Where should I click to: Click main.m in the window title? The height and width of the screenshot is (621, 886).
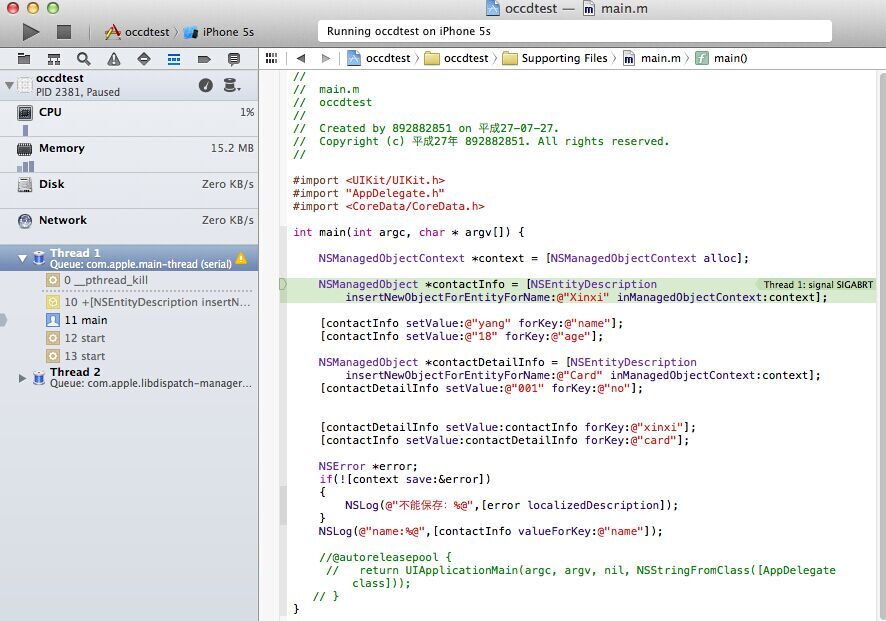coord(624,8)
